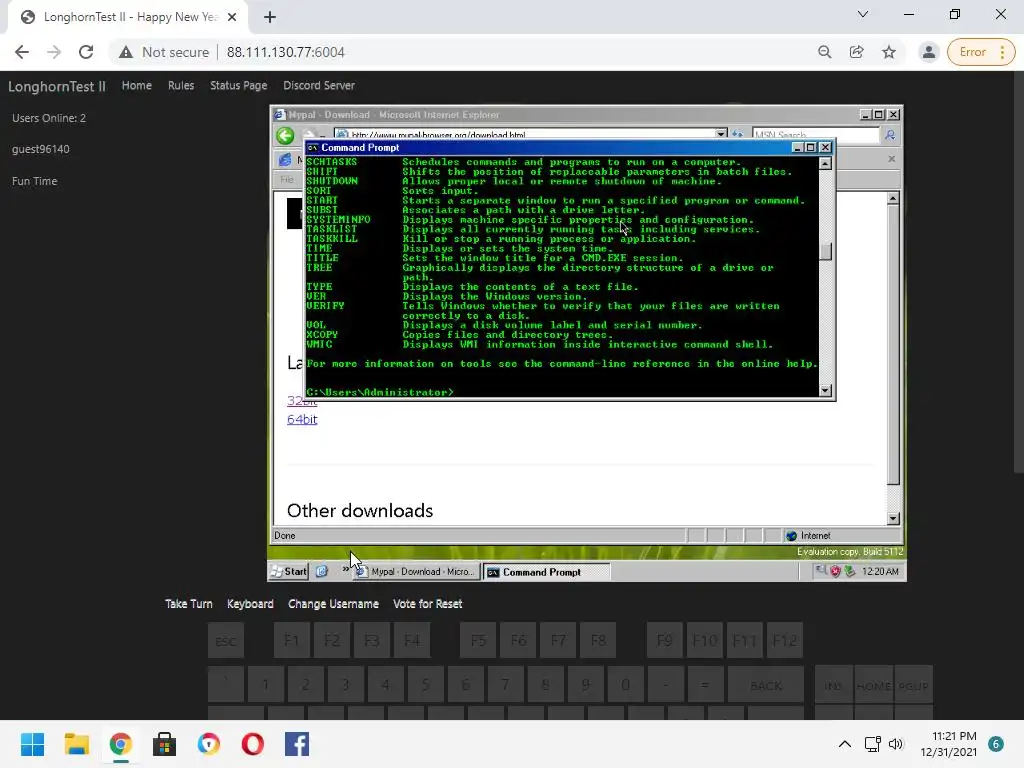The height and width of the screenshot is (768, 1024).
Task: Click the IE search go icon beside MSN Search
Action: pos(889,135)
